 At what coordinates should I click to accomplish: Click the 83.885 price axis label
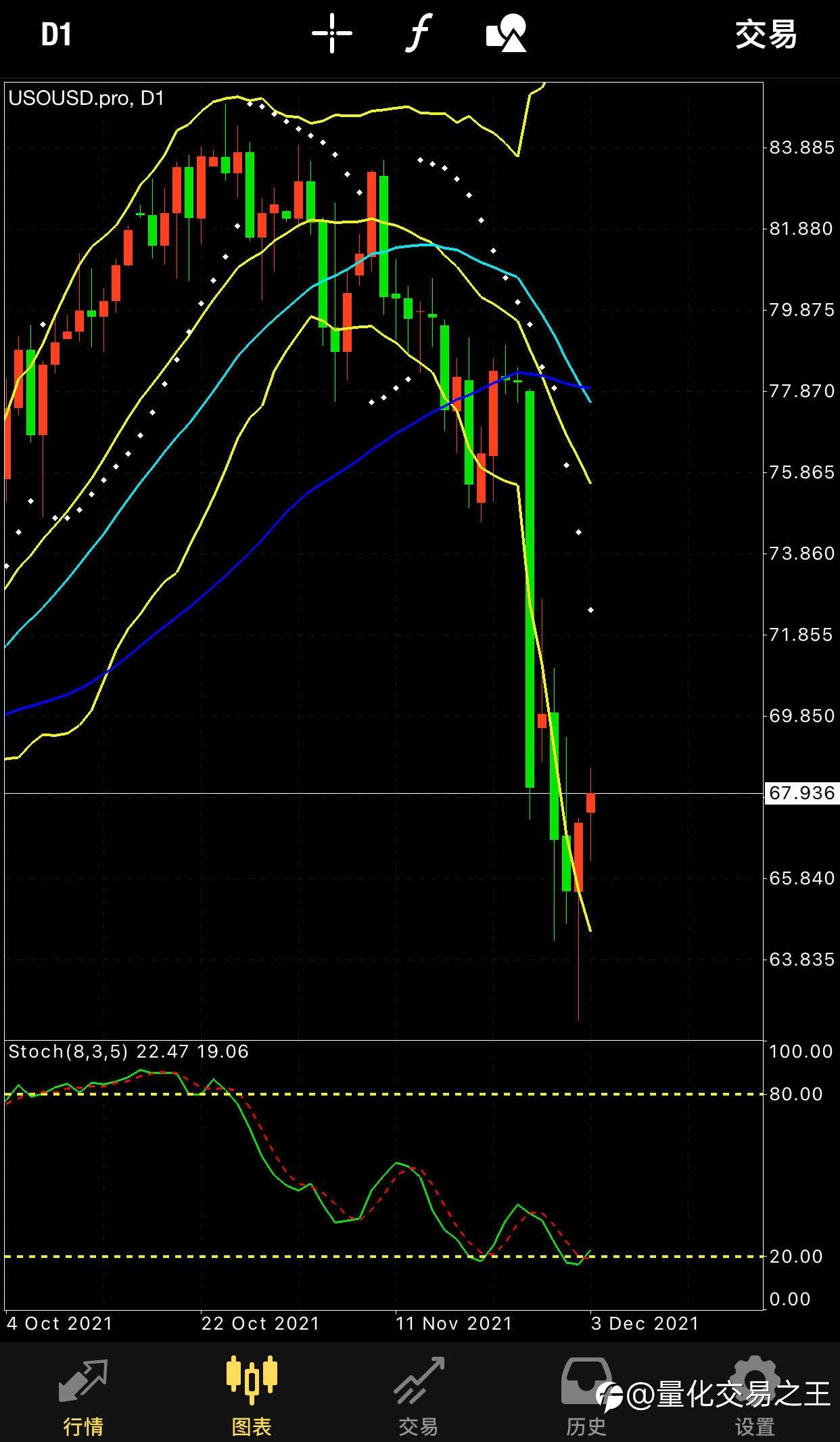point(802,148)
